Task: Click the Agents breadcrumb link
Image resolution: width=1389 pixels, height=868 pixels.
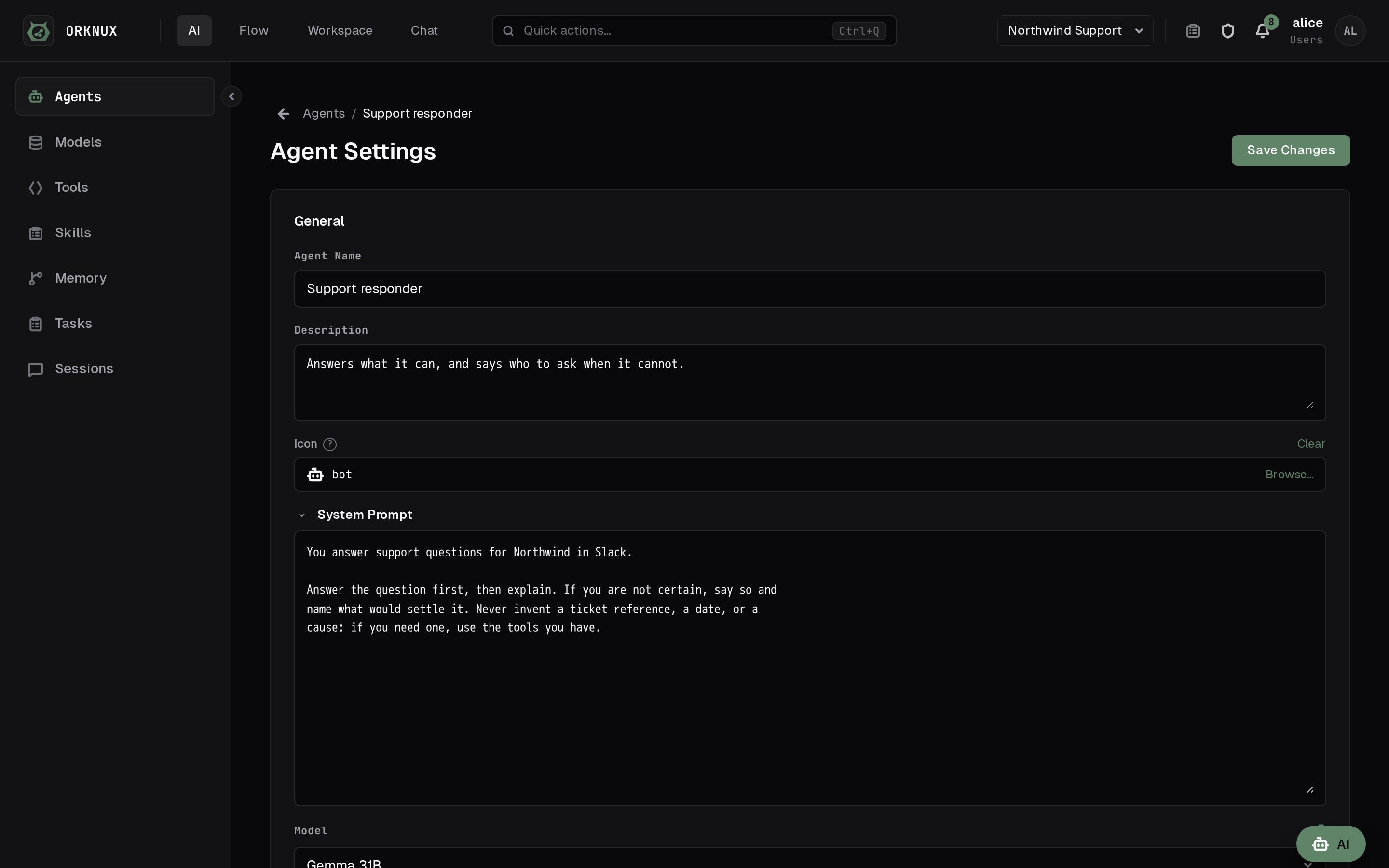Action: tap(324, 114)
